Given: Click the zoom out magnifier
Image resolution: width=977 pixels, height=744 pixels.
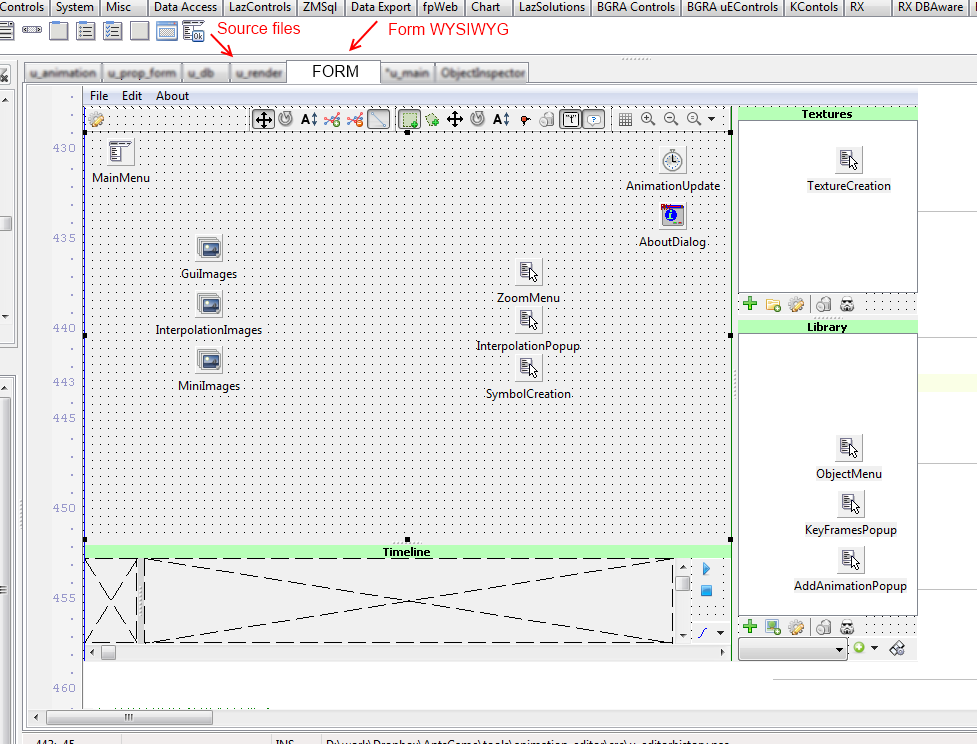Looking at the screenshot, I should pos(671,118).
